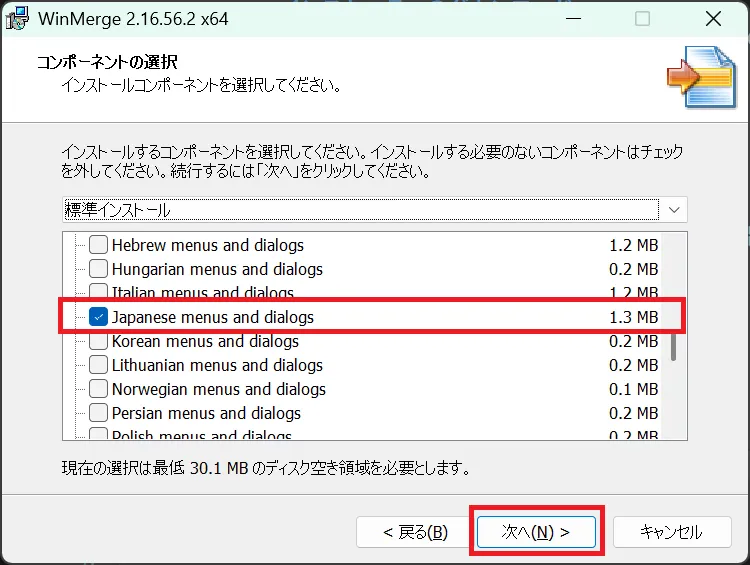Select the Hebrew menus and dialogs label
The height and width of the screenshot is (565, 750).
pos(208,245)
